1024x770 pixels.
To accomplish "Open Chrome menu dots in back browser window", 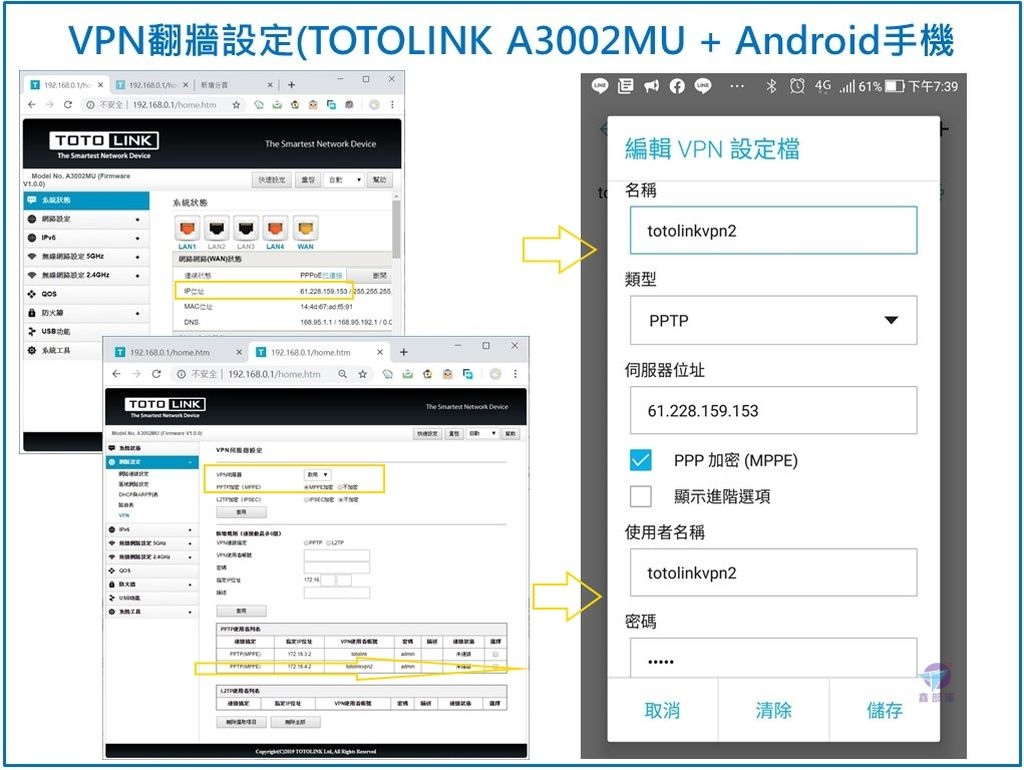I will coord(392,104).
